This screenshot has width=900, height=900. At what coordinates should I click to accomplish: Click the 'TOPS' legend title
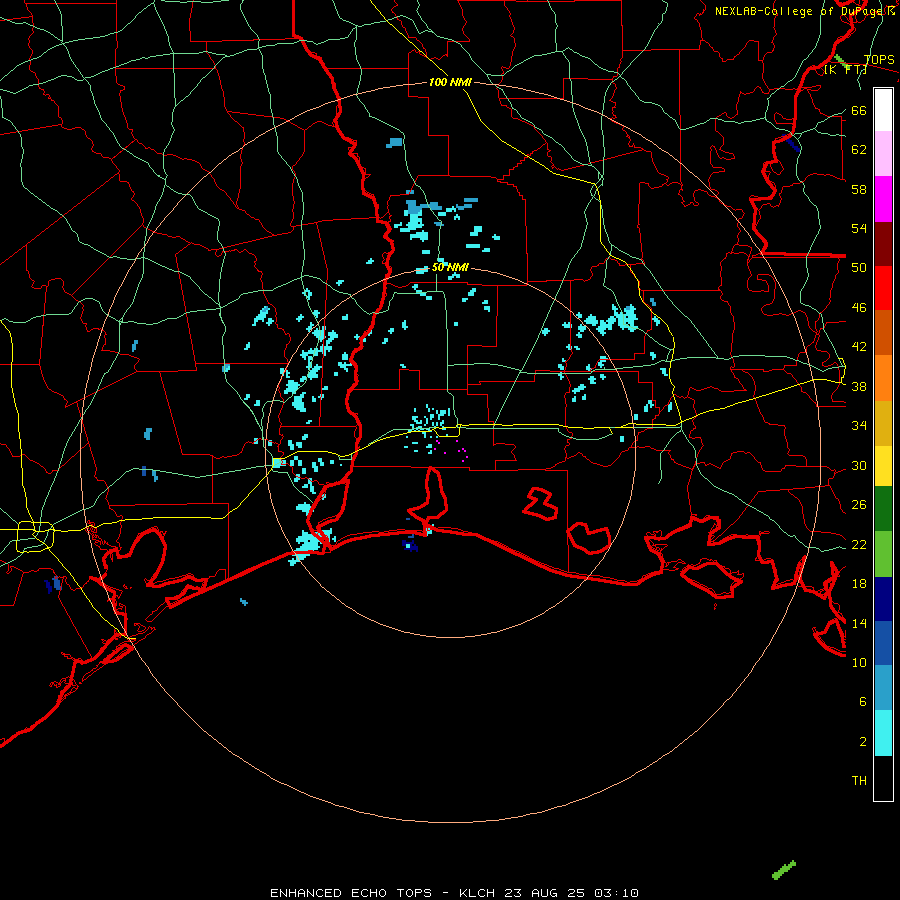(x=879, y=60)
